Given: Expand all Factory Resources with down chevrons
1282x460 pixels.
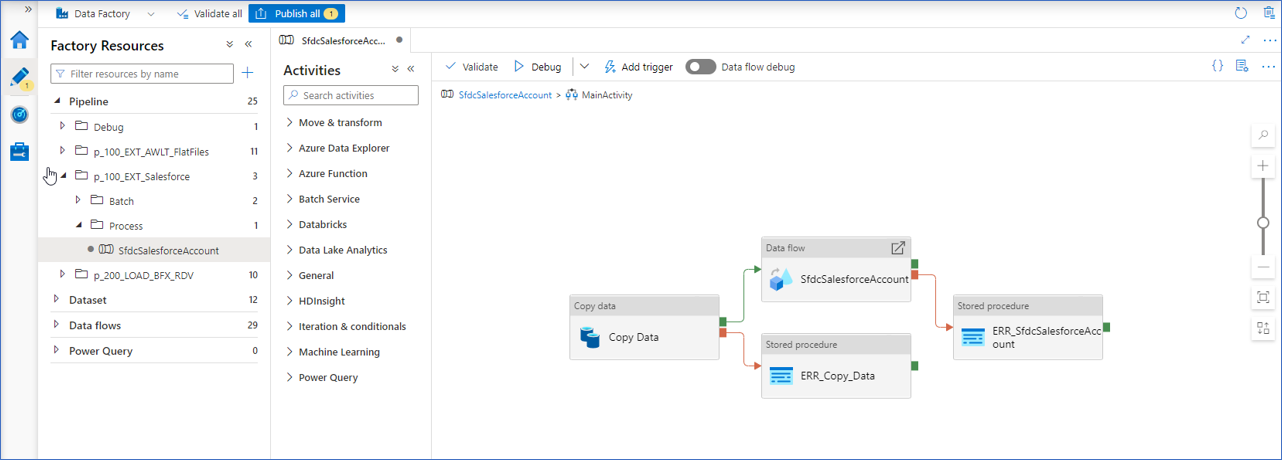Looking at the screenshot, I should click(x=230, y=45).
